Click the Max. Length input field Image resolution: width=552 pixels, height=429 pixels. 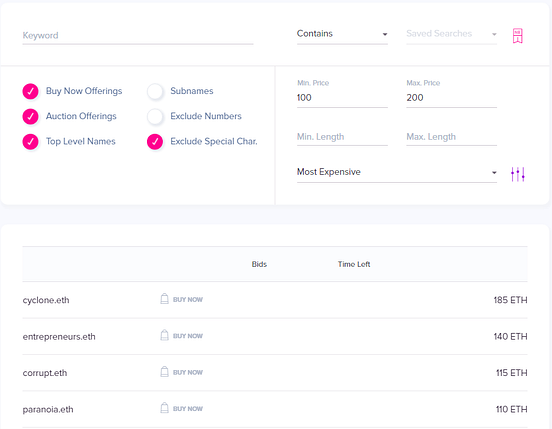coord(451,137)
